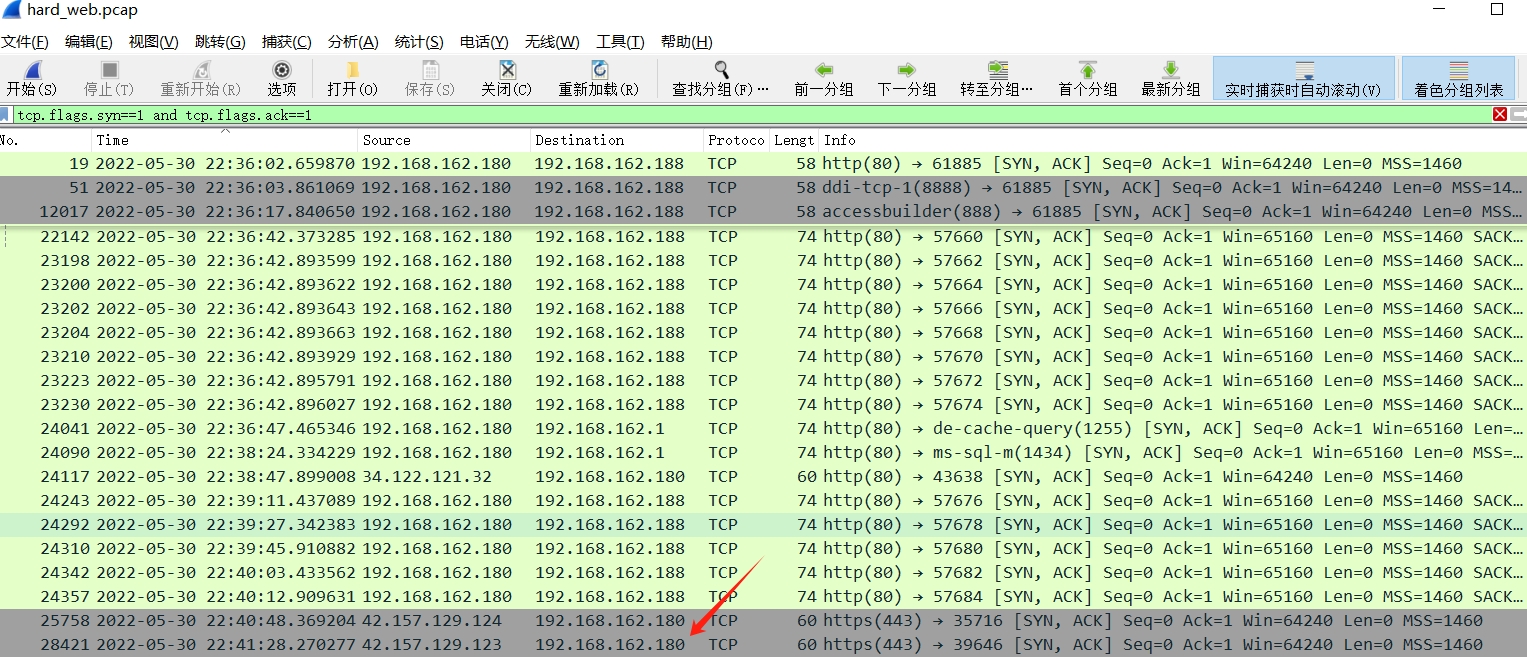The width and height of the screenshot is (1527, 665).
Task: Click the filter bookmark icon left of filter
Action: 6,115
